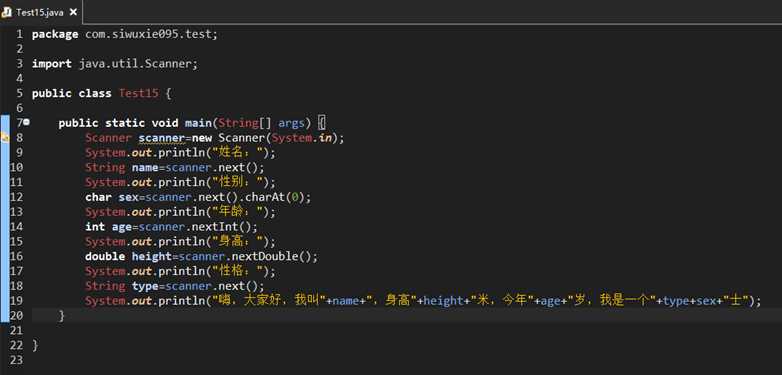Click line number 1 in the gutter
The height and width of the screenshot is (375, 782).
point(19,34)
